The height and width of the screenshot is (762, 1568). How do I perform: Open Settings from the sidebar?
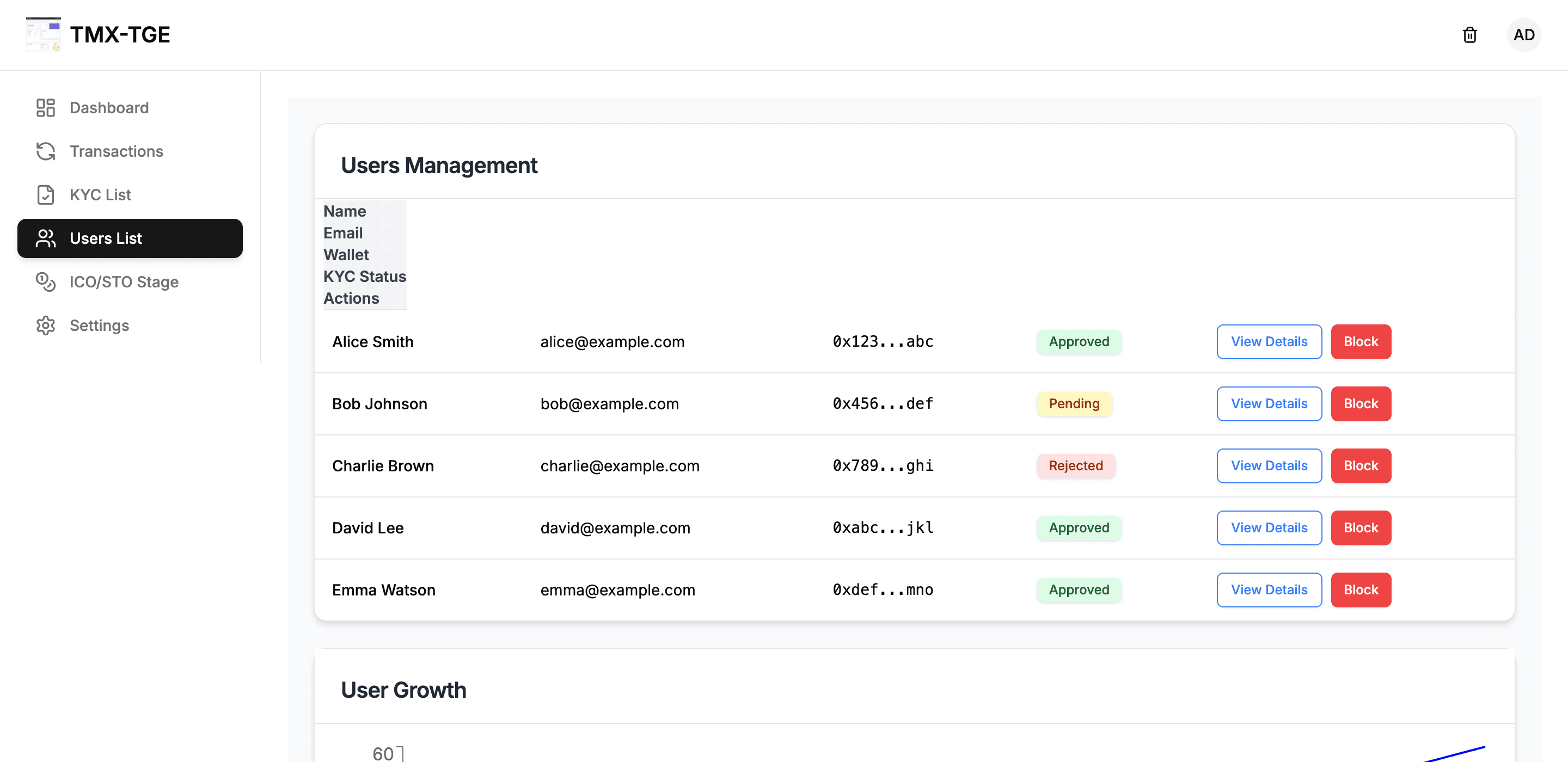[130, 325]
